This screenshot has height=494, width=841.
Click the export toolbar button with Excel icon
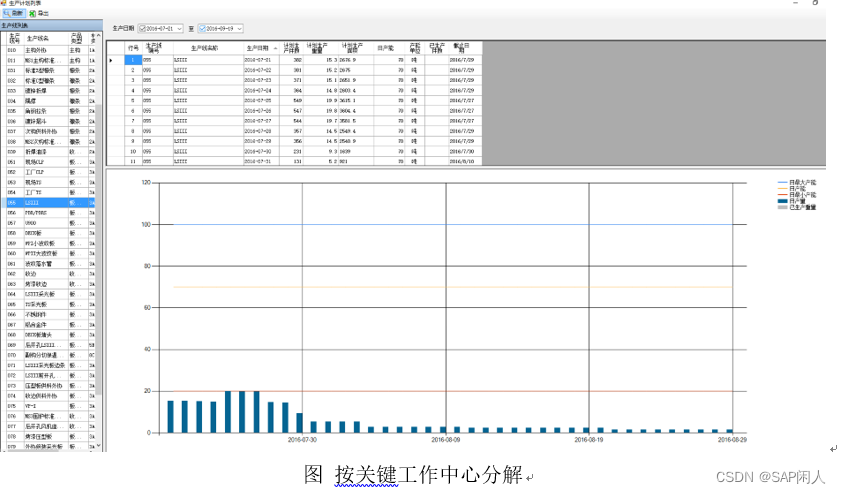pos(39,13)
